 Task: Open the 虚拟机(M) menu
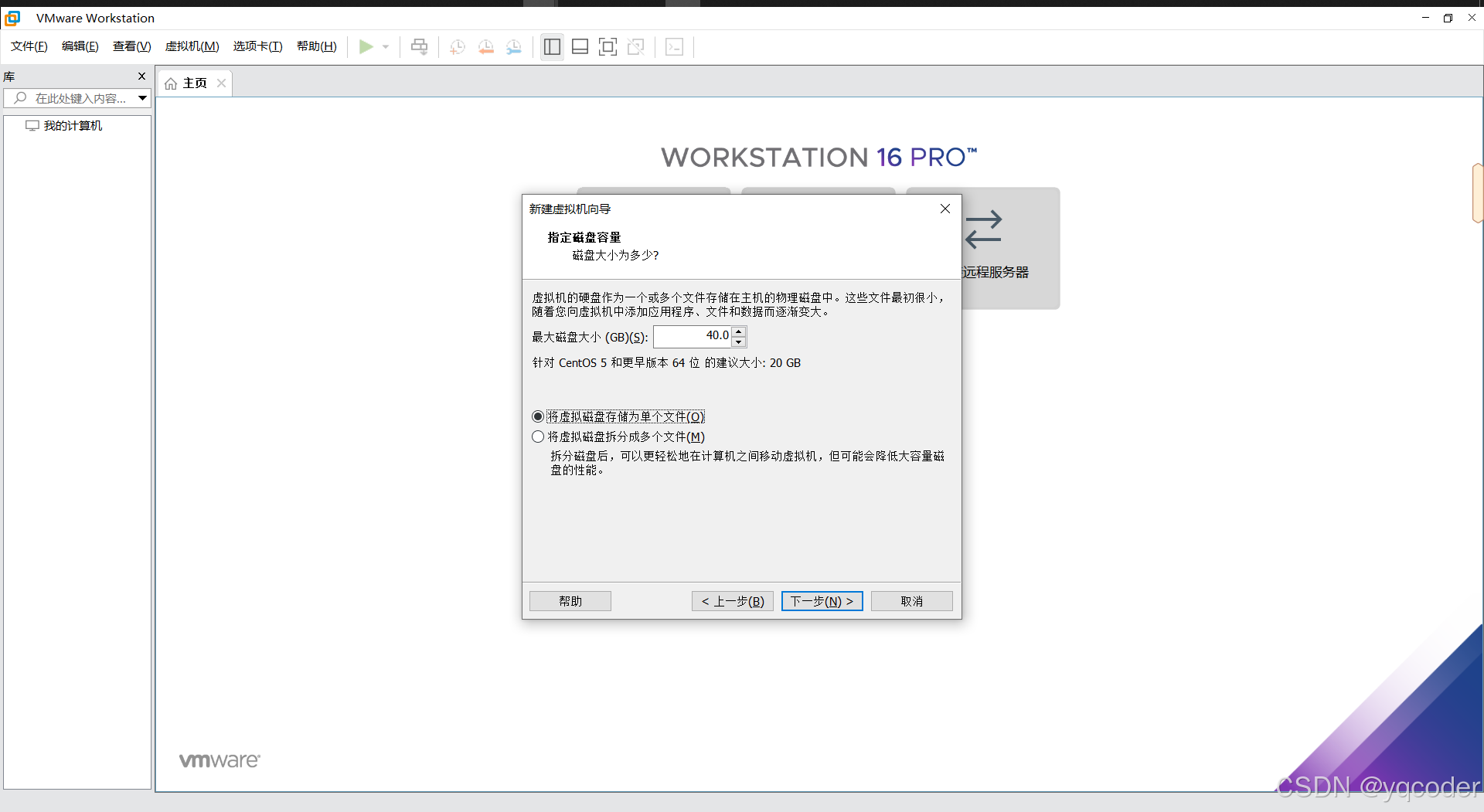[192, 46]
